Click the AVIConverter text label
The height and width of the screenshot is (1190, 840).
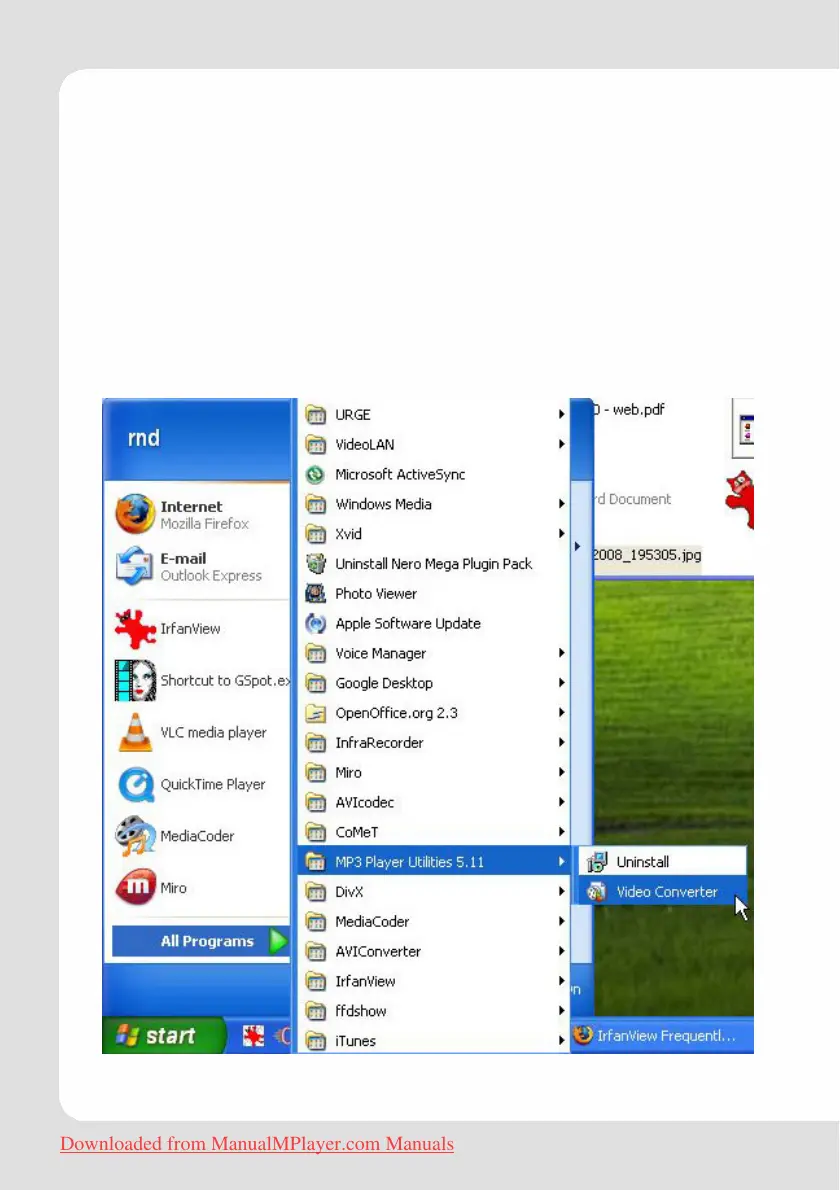378,952
